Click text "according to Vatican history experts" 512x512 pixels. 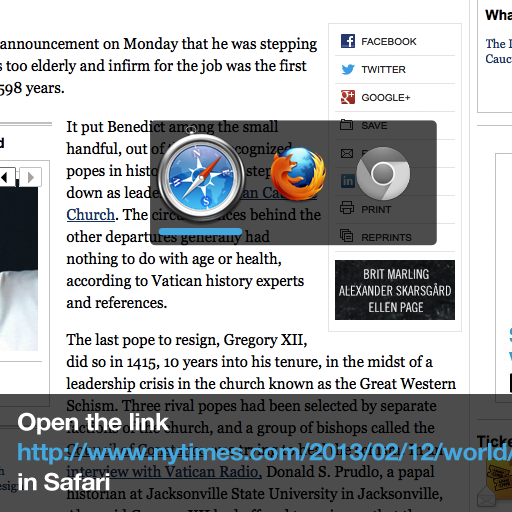pyautogui.click(x=185, y=281)
